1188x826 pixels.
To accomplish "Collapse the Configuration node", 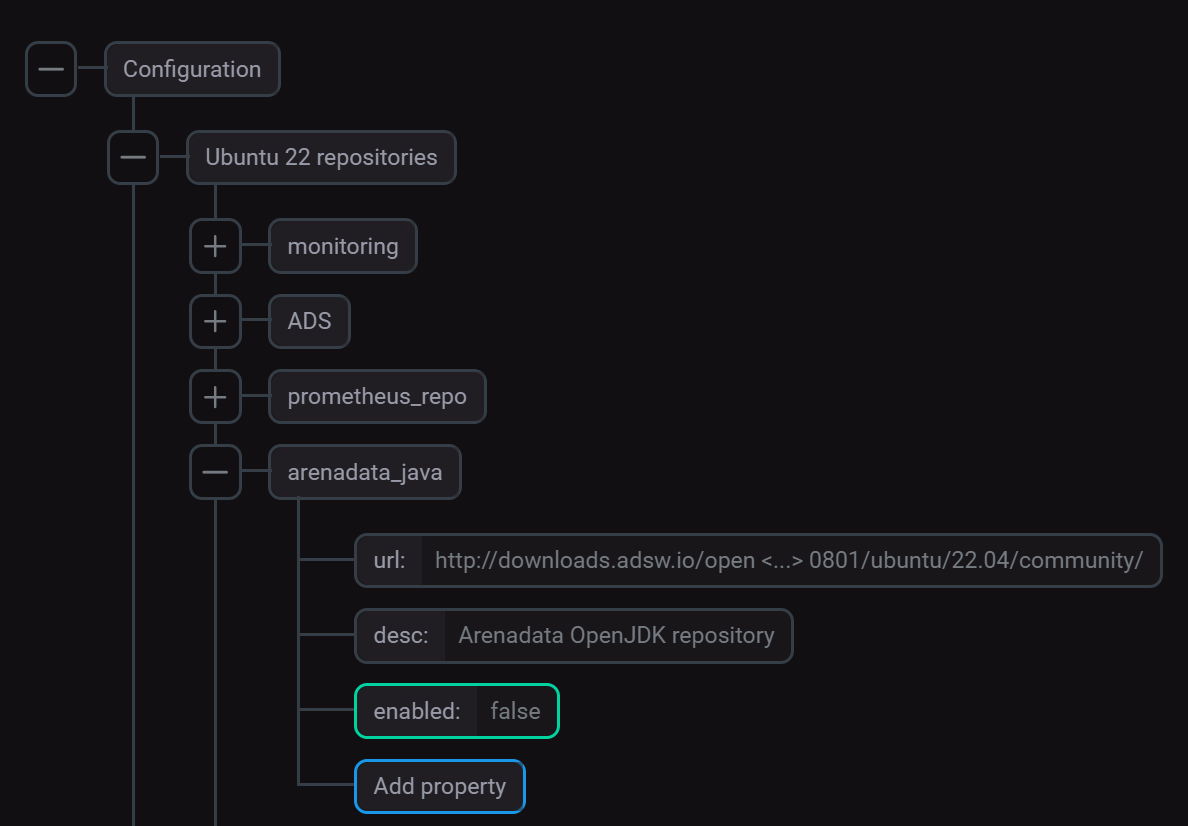I will (x=50, y=69).
